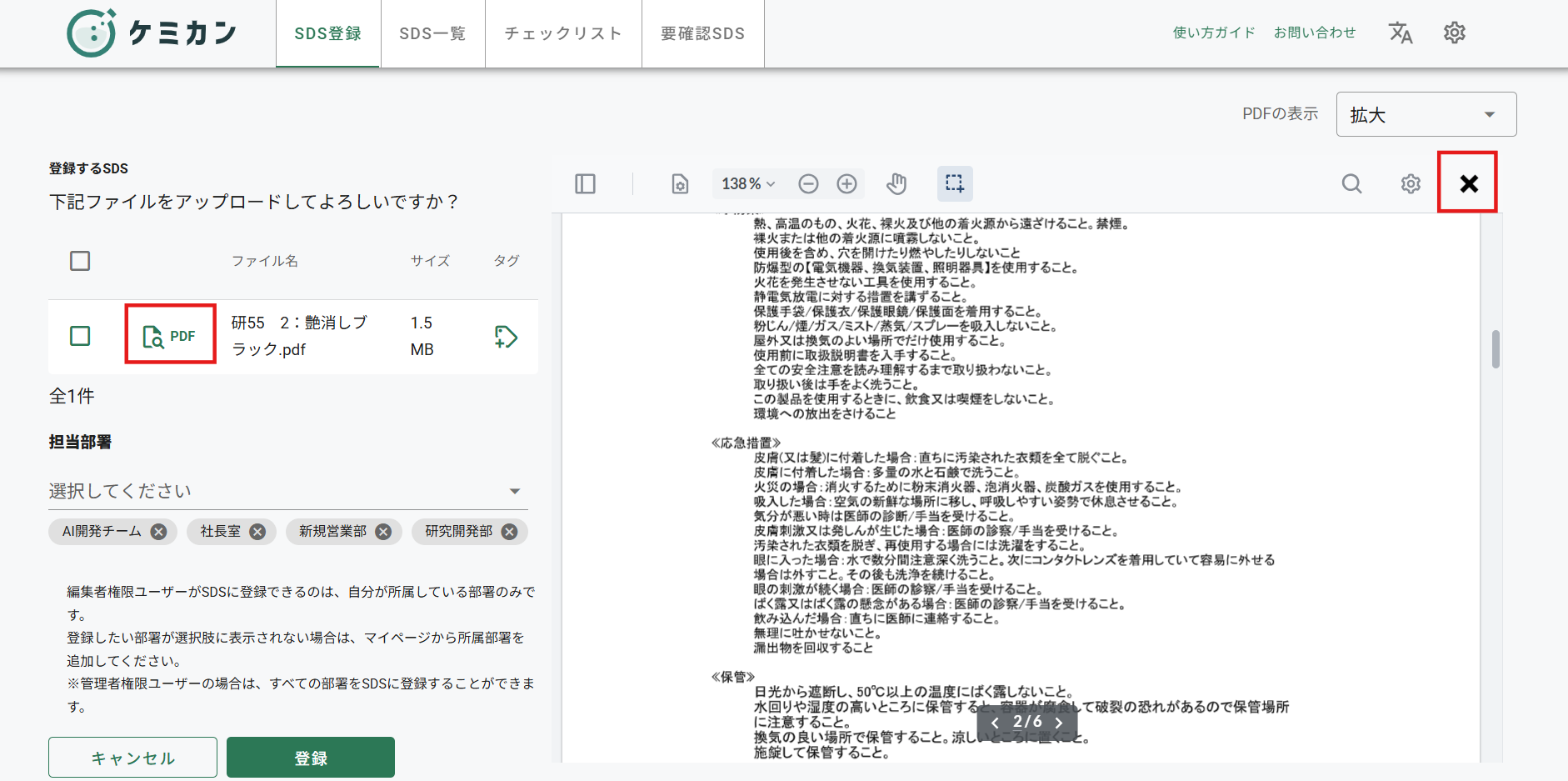Image resolution: width=1568 pixels, height=781 pixels.
Task: Open PDF viewer settings gear
Action: point(1411,183)
